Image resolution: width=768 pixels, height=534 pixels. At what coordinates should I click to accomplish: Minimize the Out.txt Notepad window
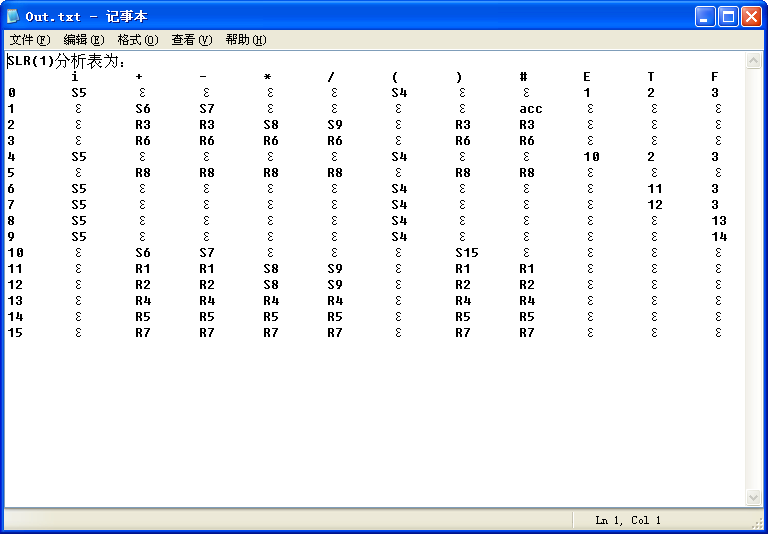705,17
